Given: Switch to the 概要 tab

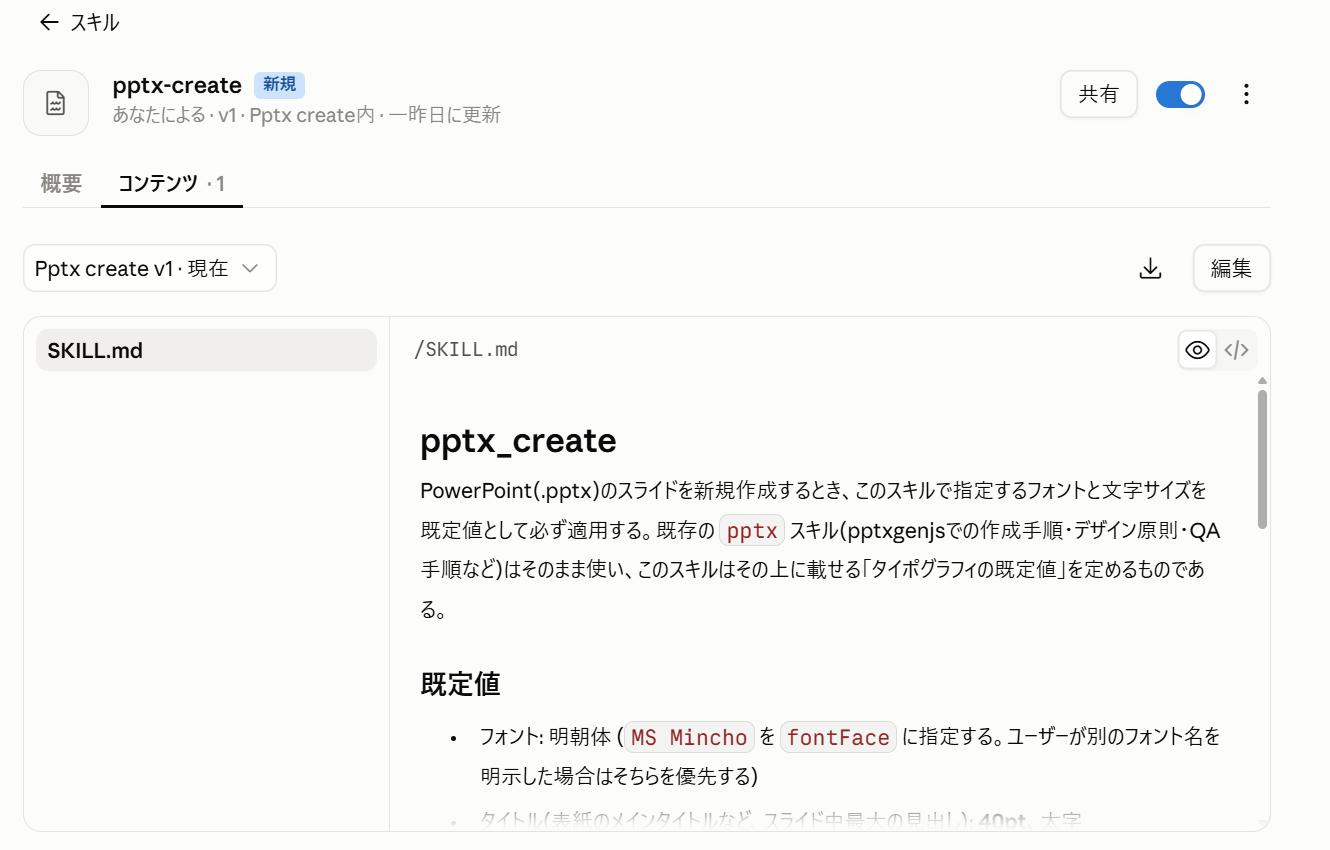Looking at the screenshot, I should (x=61, y=183).
